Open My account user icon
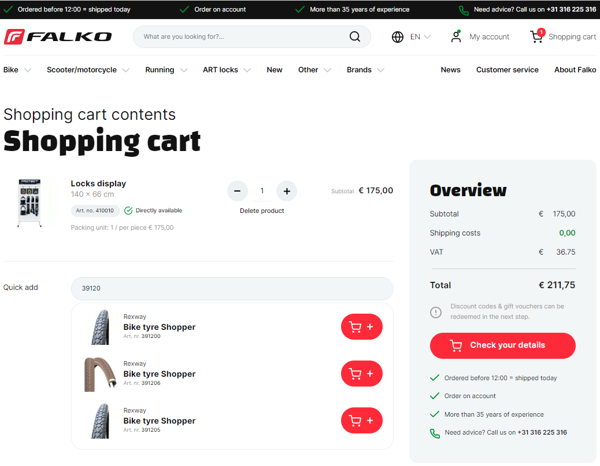Image resolution: width=600 pixels, height=466 pixels. [456, 37]
